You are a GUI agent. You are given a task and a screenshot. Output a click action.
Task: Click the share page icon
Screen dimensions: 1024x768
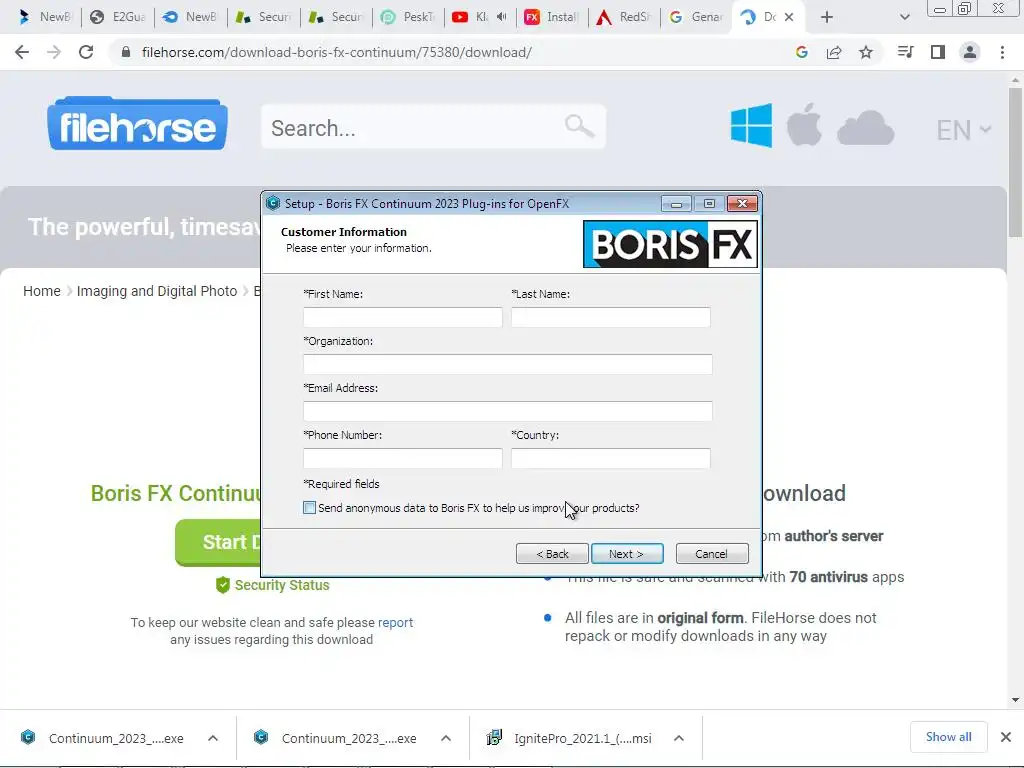tap(834, 52)
